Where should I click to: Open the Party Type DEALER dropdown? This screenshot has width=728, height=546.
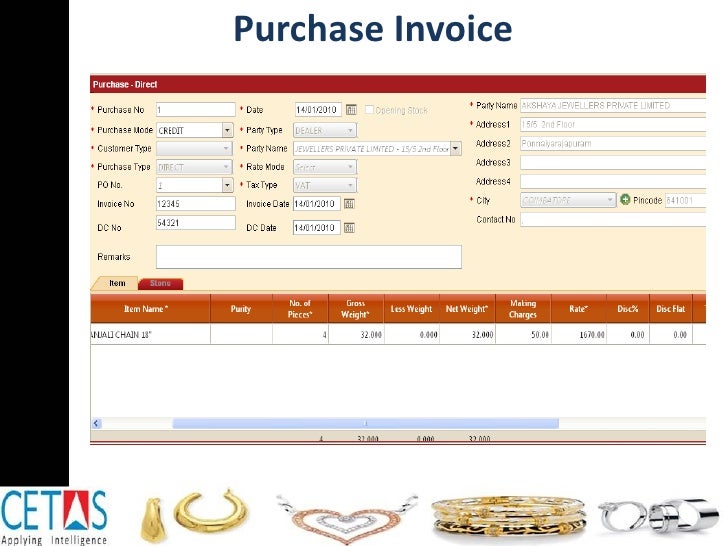point(325,130)
